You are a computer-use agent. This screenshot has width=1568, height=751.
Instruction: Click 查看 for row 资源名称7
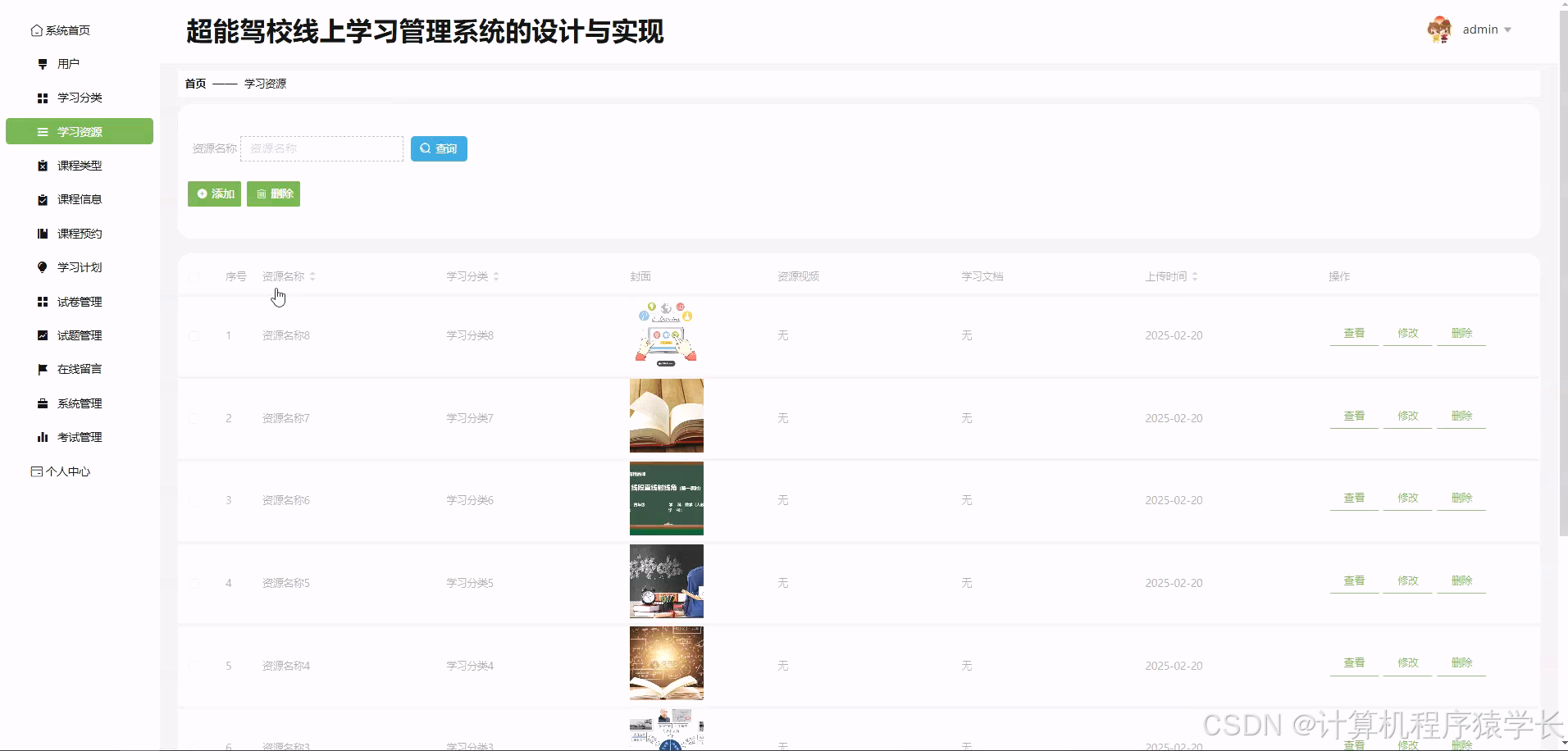tap(1354, 416)
